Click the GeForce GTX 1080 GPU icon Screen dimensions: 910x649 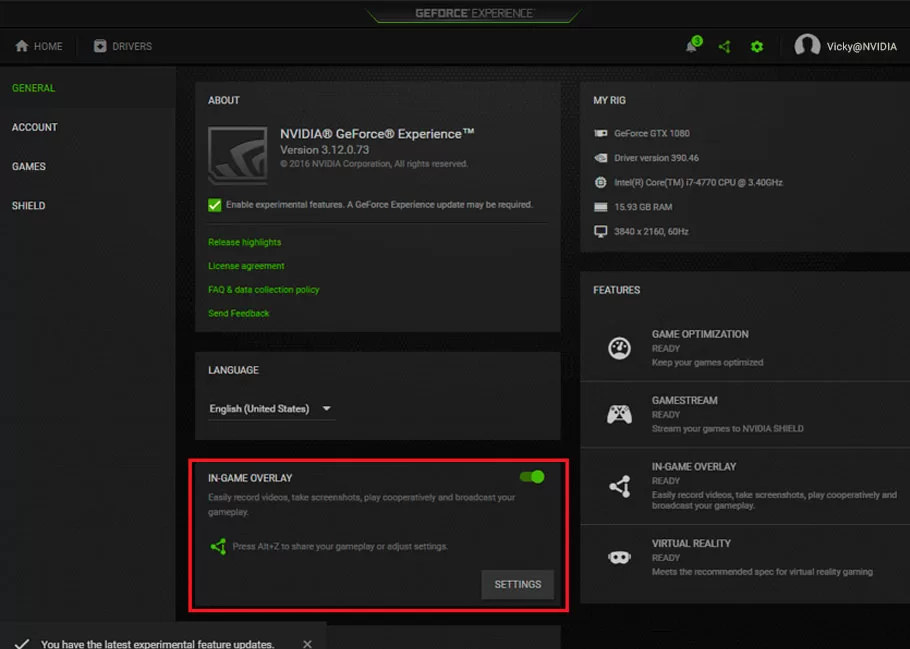(601, 134)
